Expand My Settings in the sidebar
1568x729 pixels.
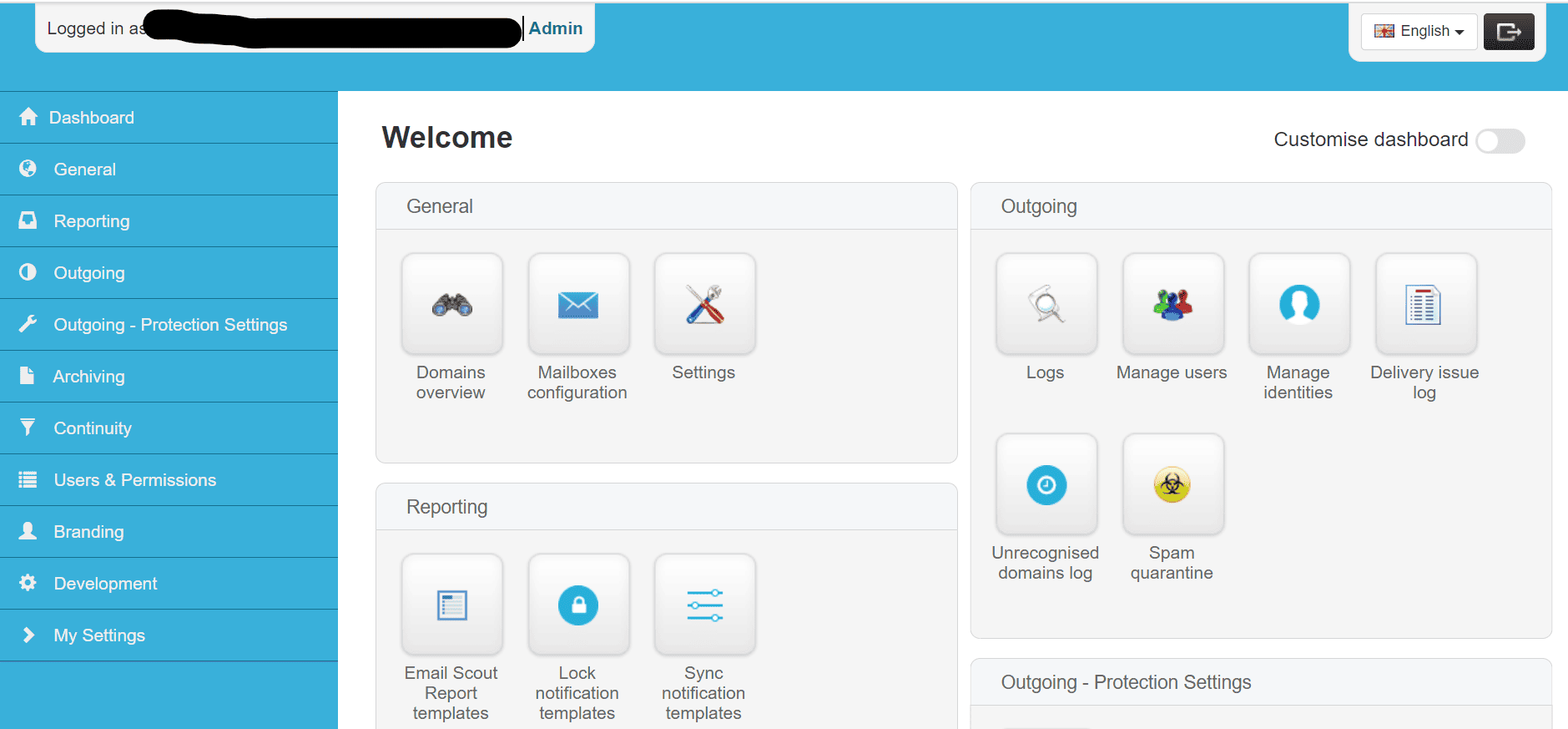pos(99,635)
